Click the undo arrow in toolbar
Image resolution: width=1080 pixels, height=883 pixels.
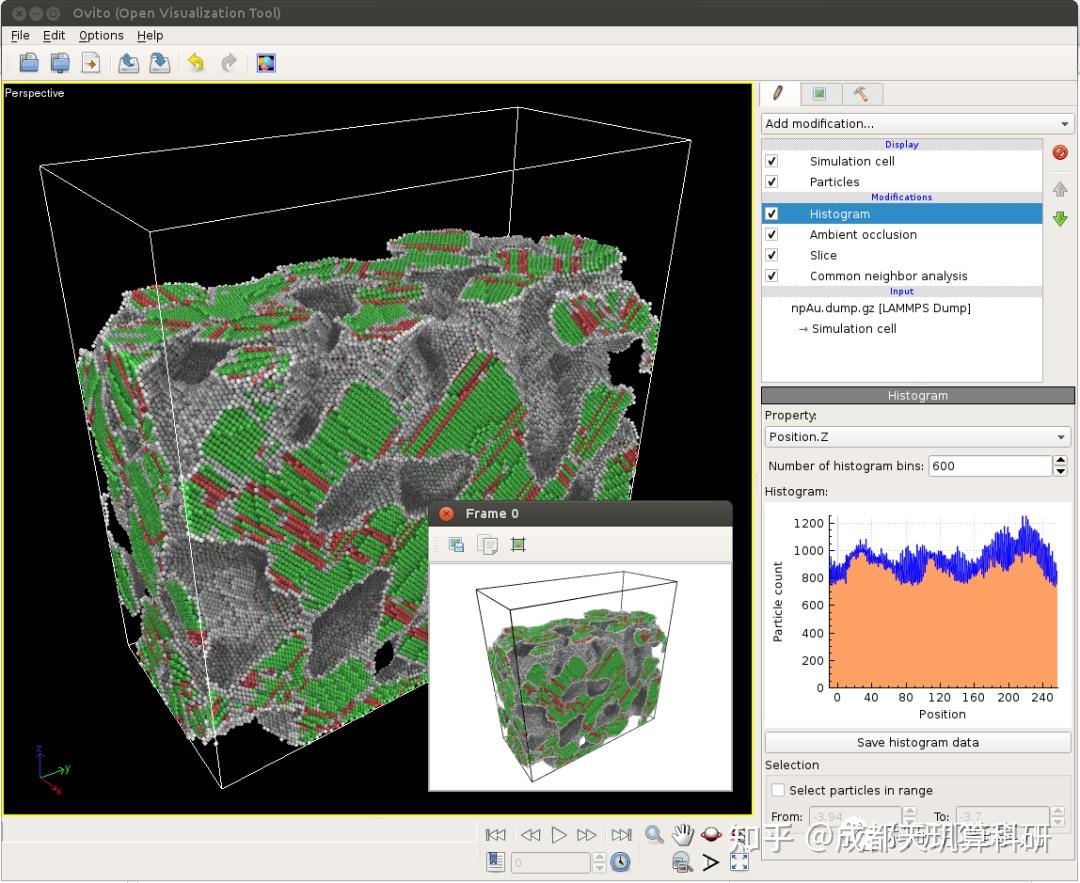click(196, 63)
